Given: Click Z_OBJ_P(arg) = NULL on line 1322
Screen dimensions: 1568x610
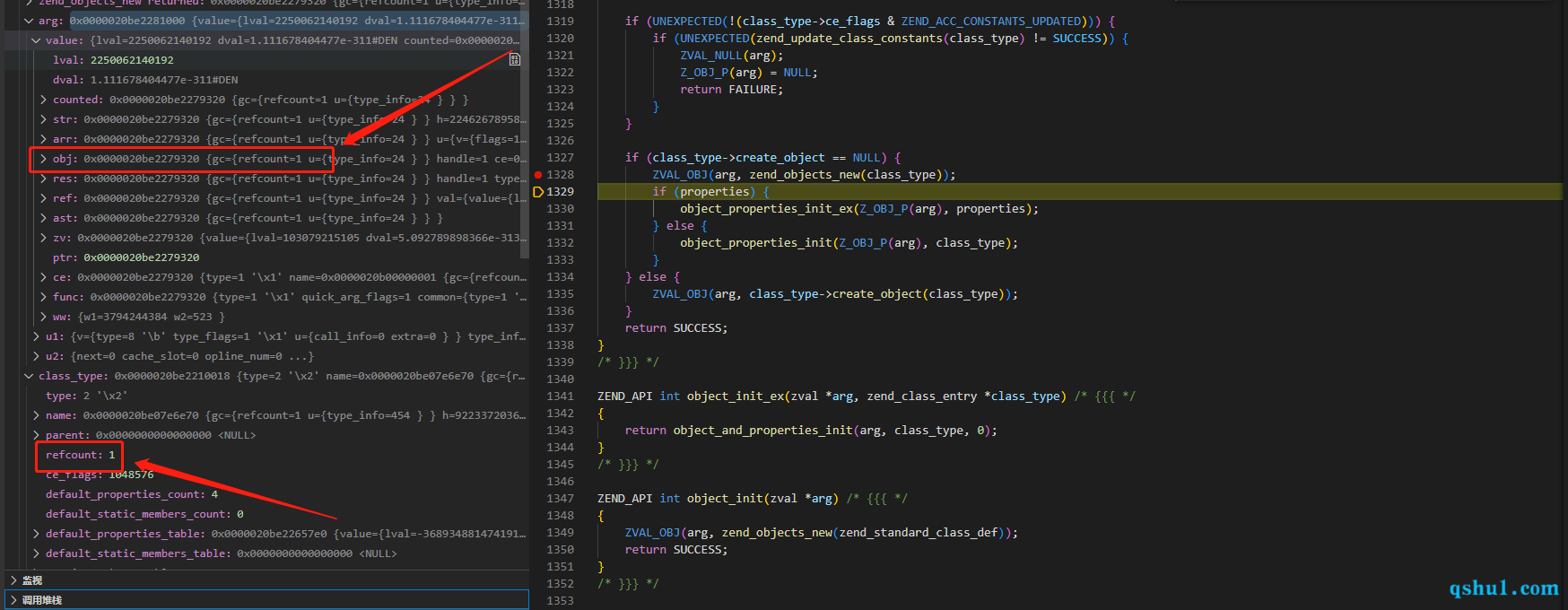Looking at the screenshot, I should (x=748, y=72).
